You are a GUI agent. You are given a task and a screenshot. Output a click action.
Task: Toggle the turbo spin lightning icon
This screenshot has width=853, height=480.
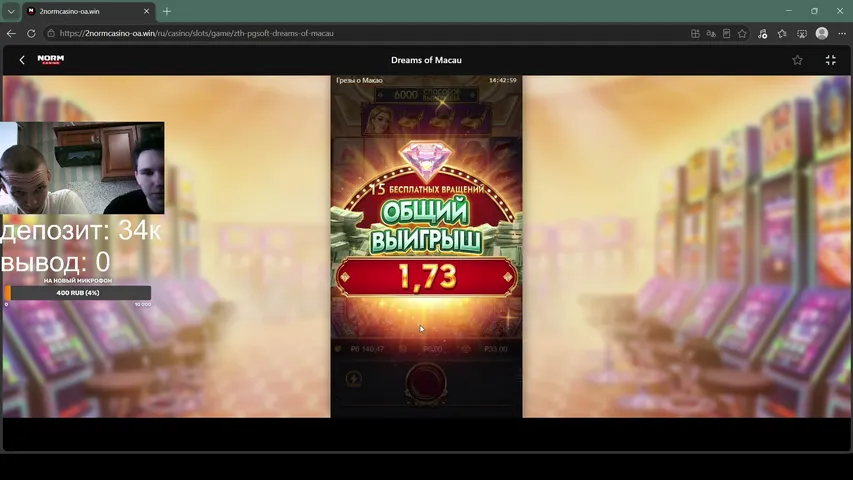(x=354, y=379)
